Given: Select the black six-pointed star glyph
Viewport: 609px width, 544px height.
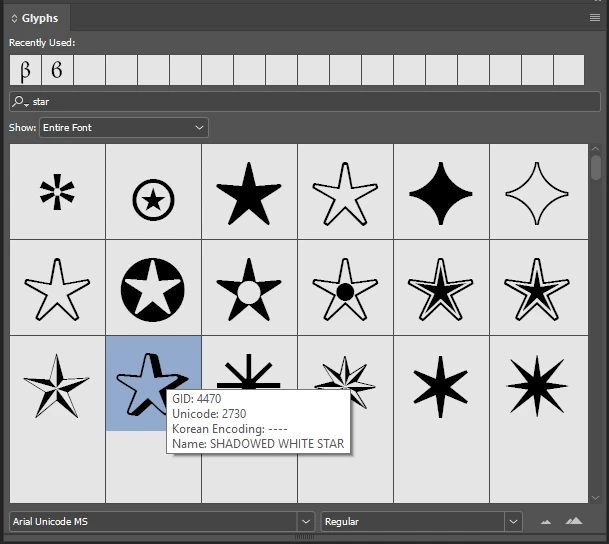Looking at the screenshot, I should coord(441,384).
